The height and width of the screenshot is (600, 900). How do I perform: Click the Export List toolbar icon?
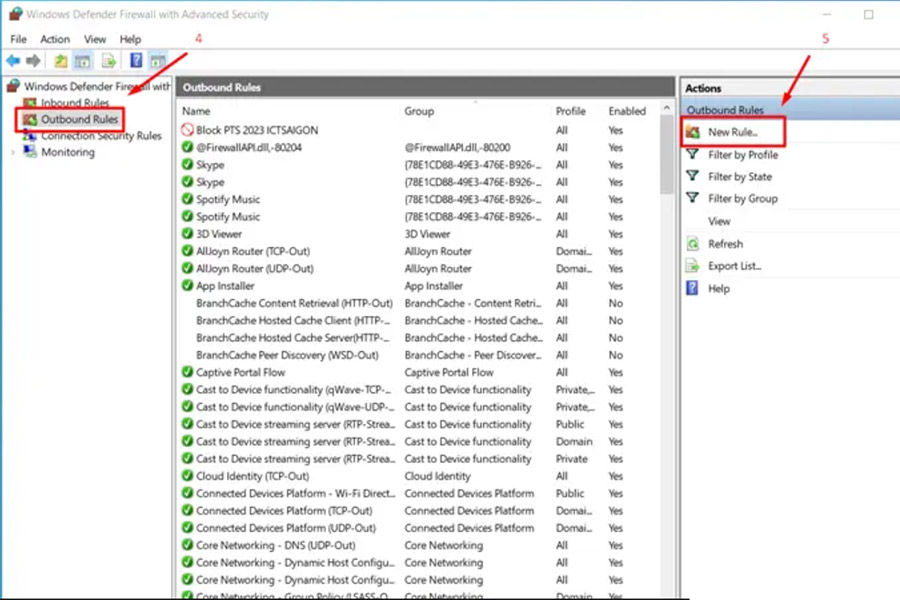[x=108, y=60]
